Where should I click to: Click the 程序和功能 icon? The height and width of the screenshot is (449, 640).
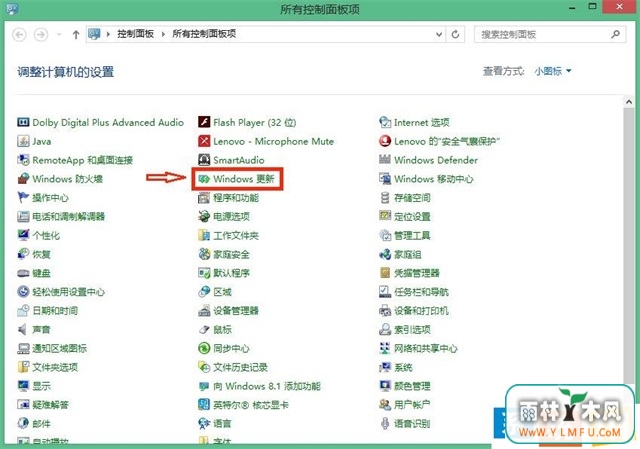(x=204, y=198)
